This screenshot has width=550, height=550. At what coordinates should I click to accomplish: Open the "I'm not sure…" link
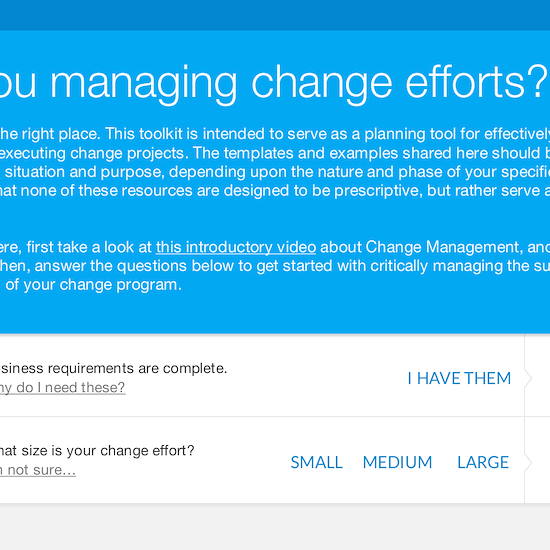coord(38,470)
